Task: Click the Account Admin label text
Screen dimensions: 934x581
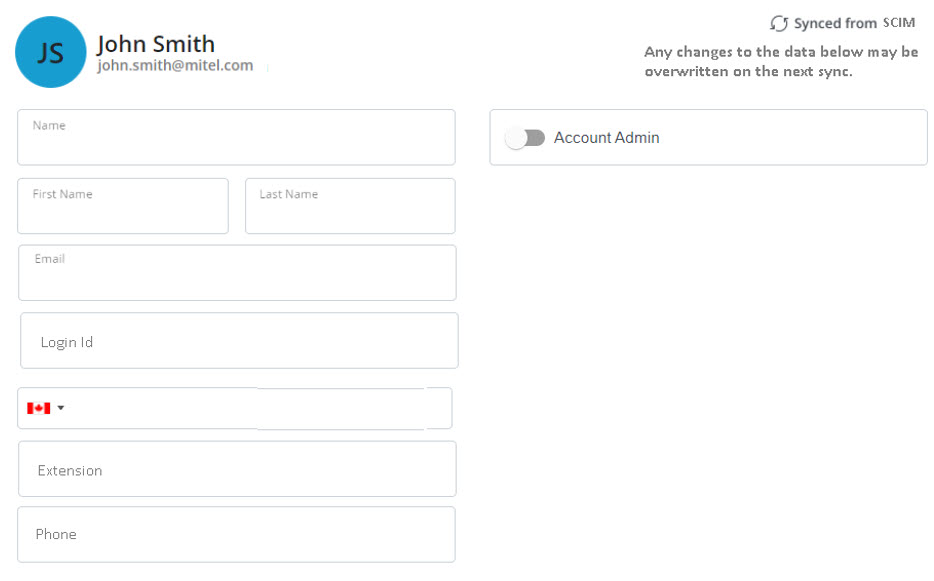Action: (606, 138)
